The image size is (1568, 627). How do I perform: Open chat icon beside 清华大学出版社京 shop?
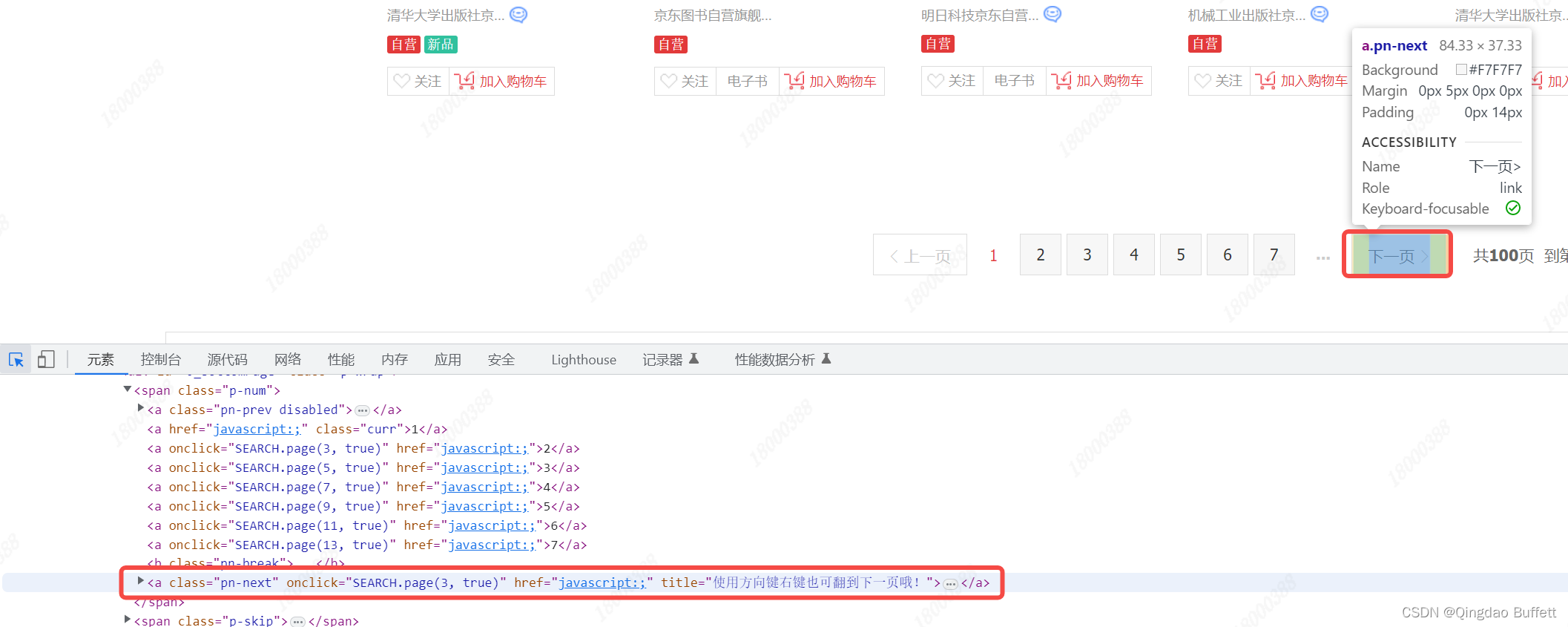click(518, 14)
